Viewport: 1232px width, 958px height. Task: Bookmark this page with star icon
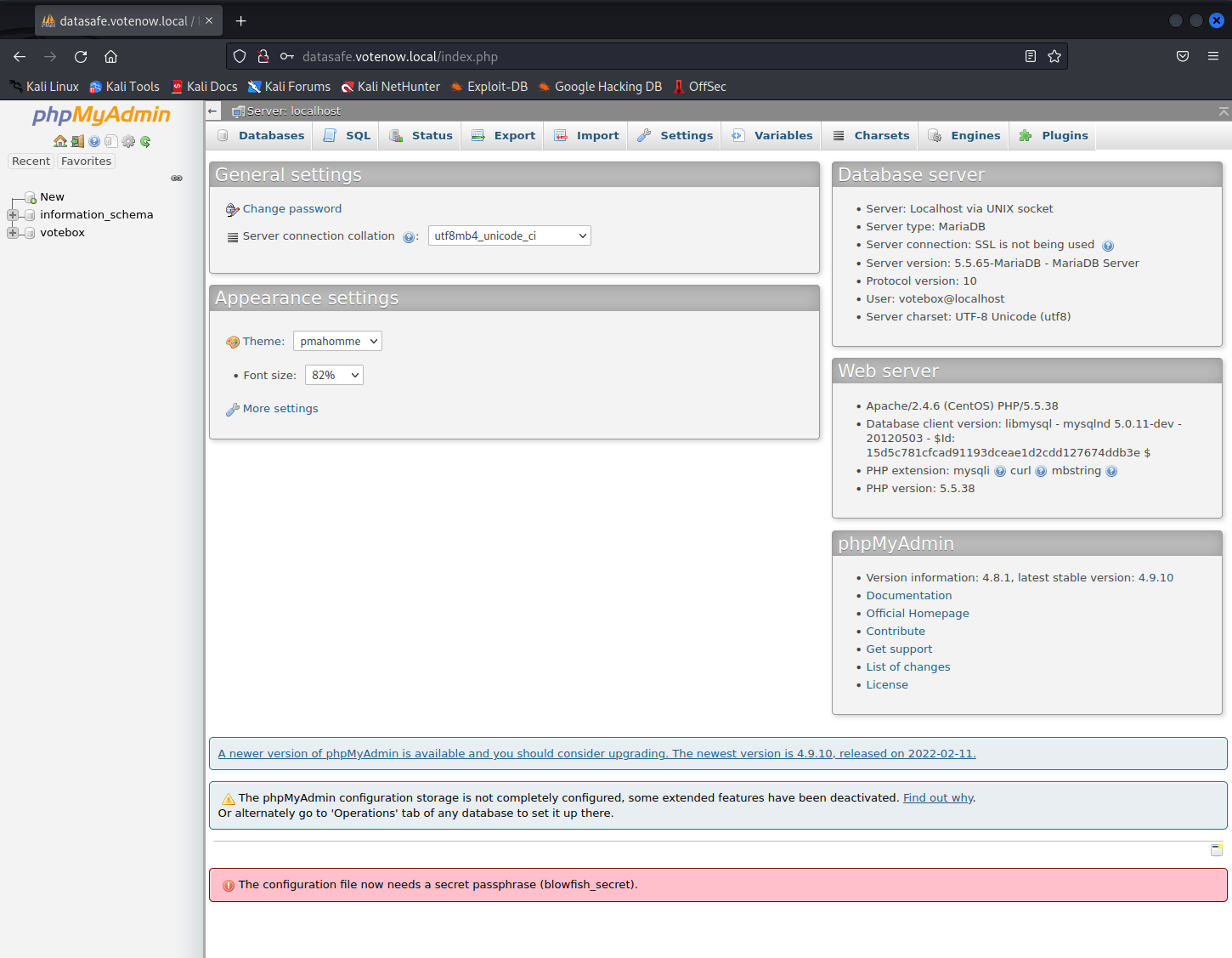coord(1054,57)
